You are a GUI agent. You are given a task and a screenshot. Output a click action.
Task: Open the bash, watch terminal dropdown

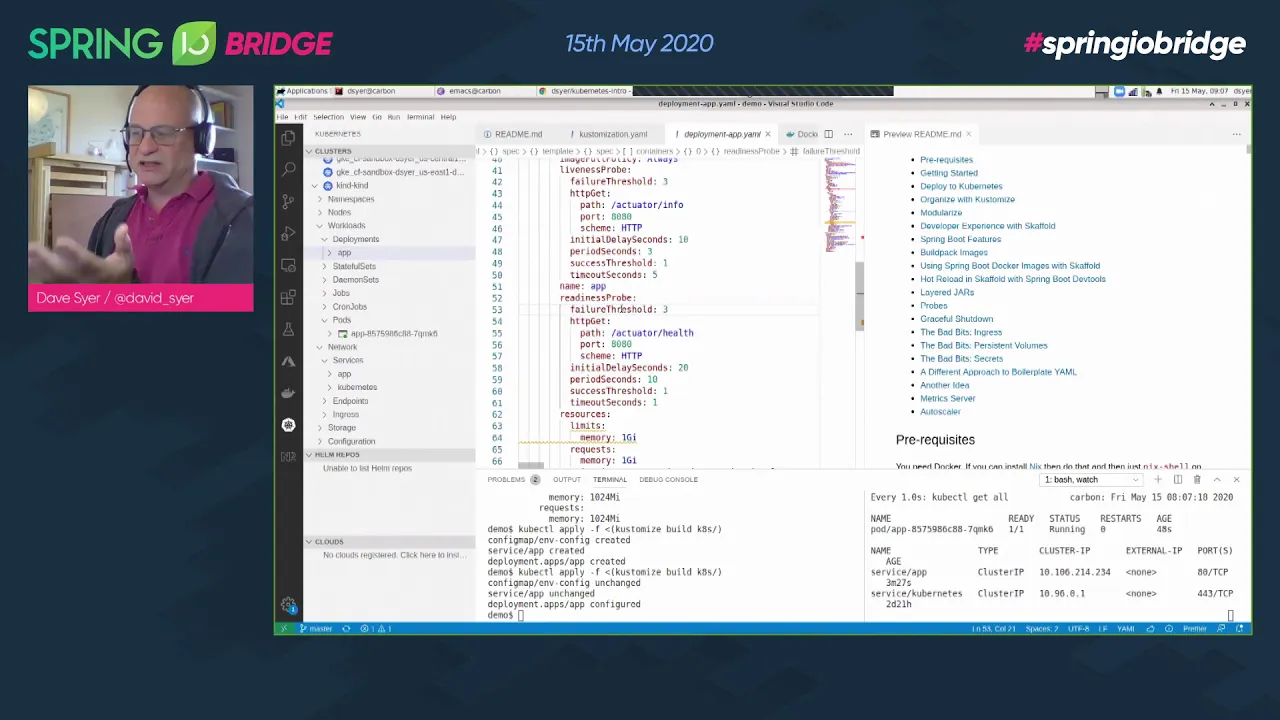(1092, 480)
